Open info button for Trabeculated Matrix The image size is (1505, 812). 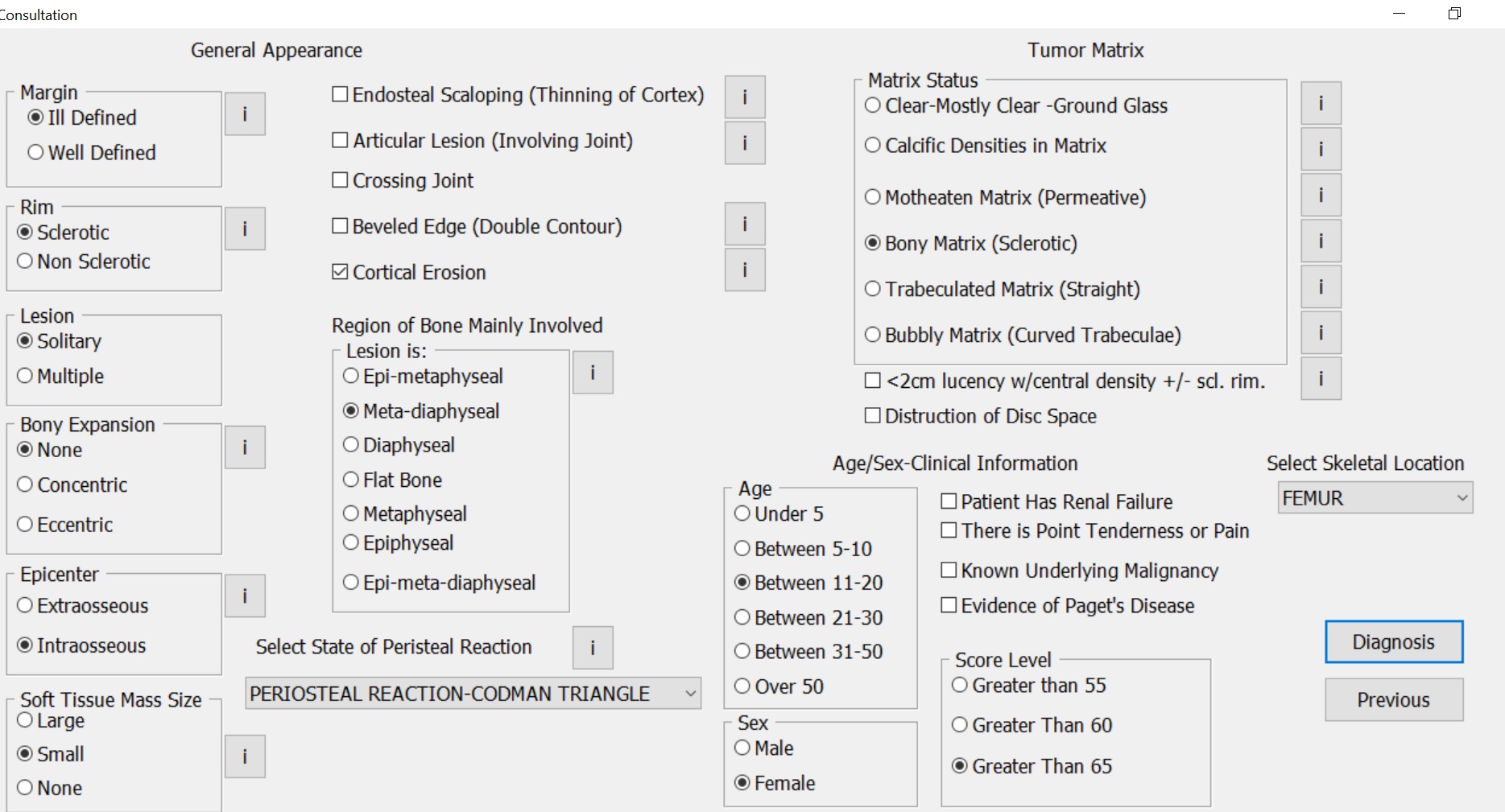click(1321, 286)
